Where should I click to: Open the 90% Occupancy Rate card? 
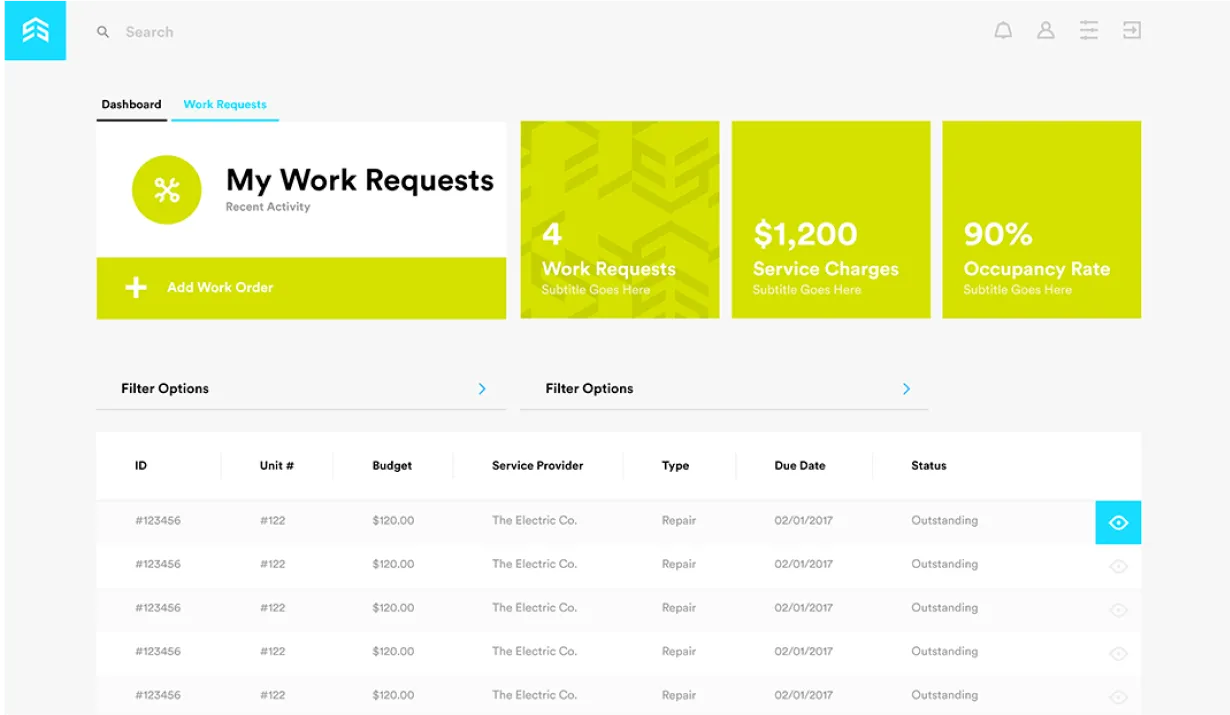(1041, 220)
